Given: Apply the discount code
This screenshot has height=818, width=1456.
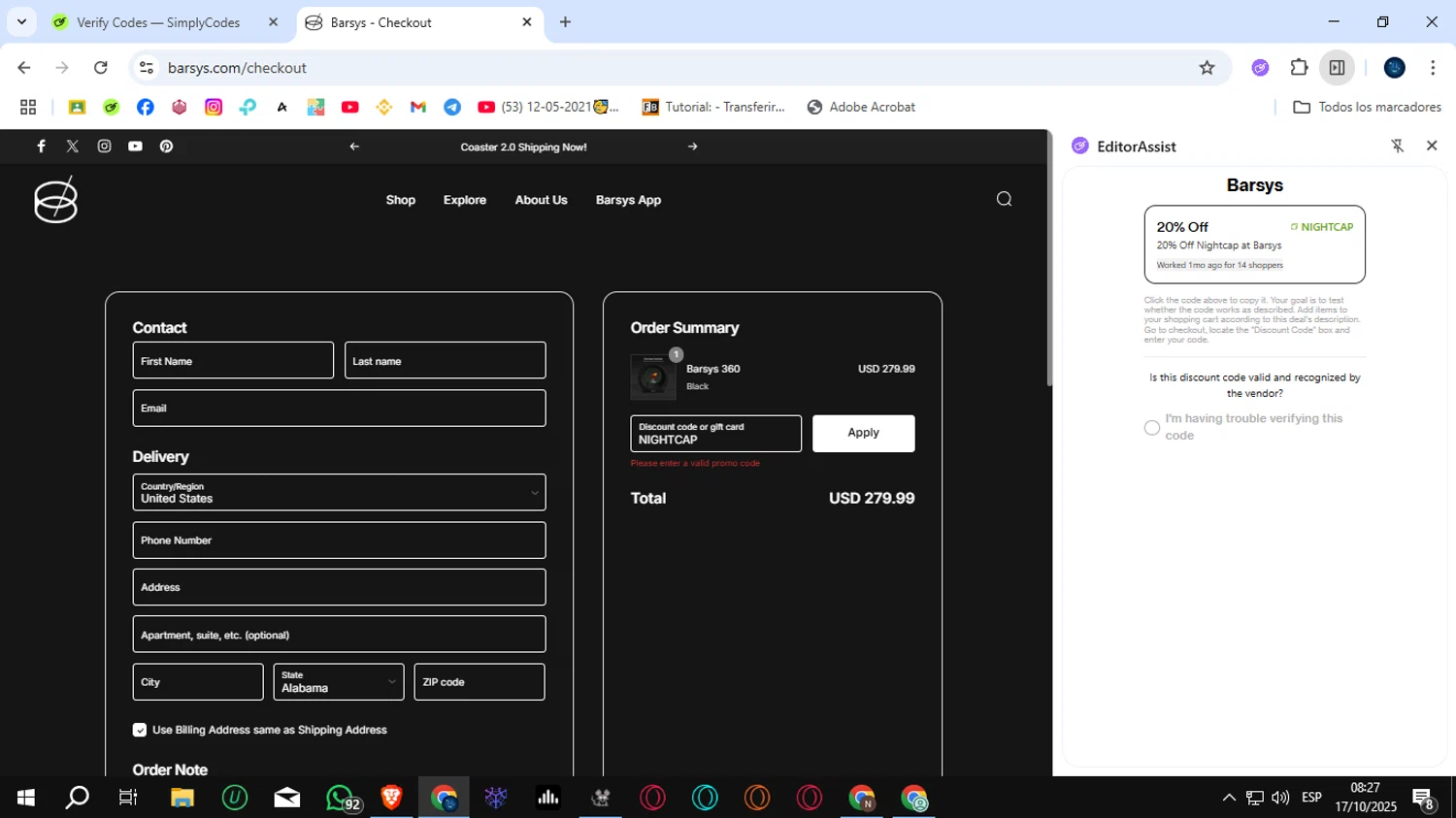Looking at the screenshot, I should pos(863,433).
